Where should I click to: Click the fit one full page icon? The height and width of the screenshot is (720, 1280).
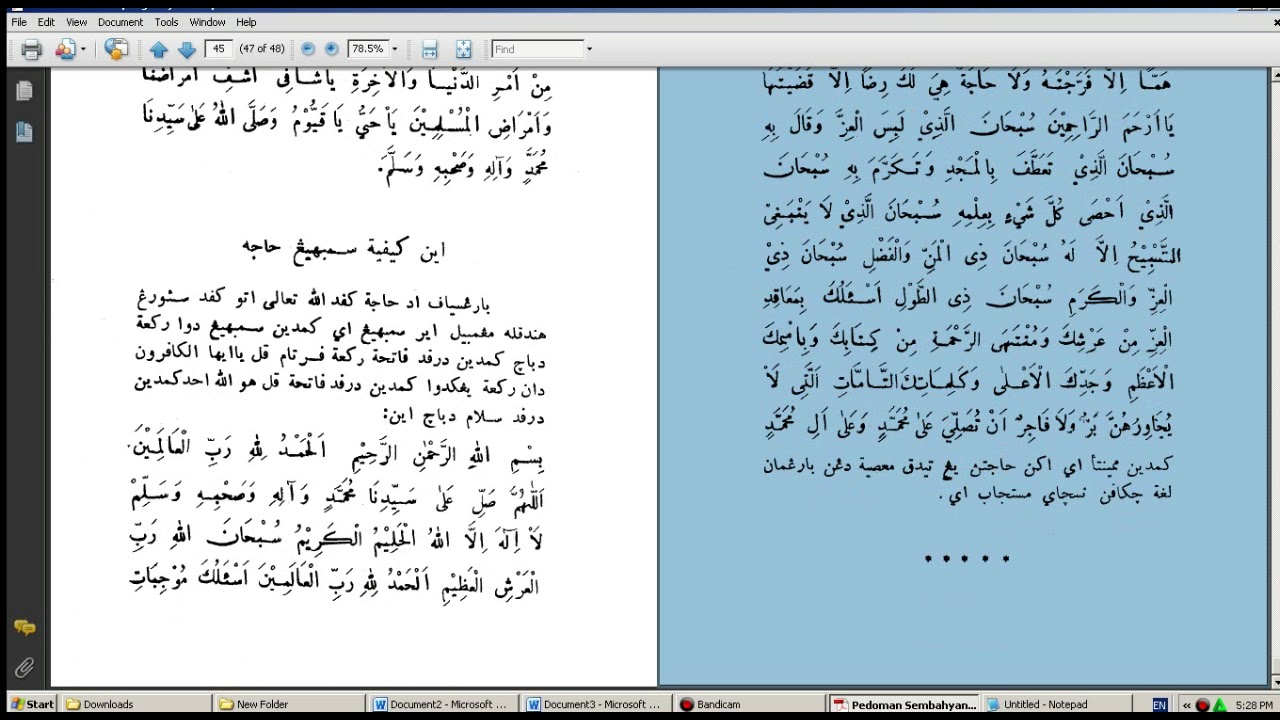pos(463,49)
